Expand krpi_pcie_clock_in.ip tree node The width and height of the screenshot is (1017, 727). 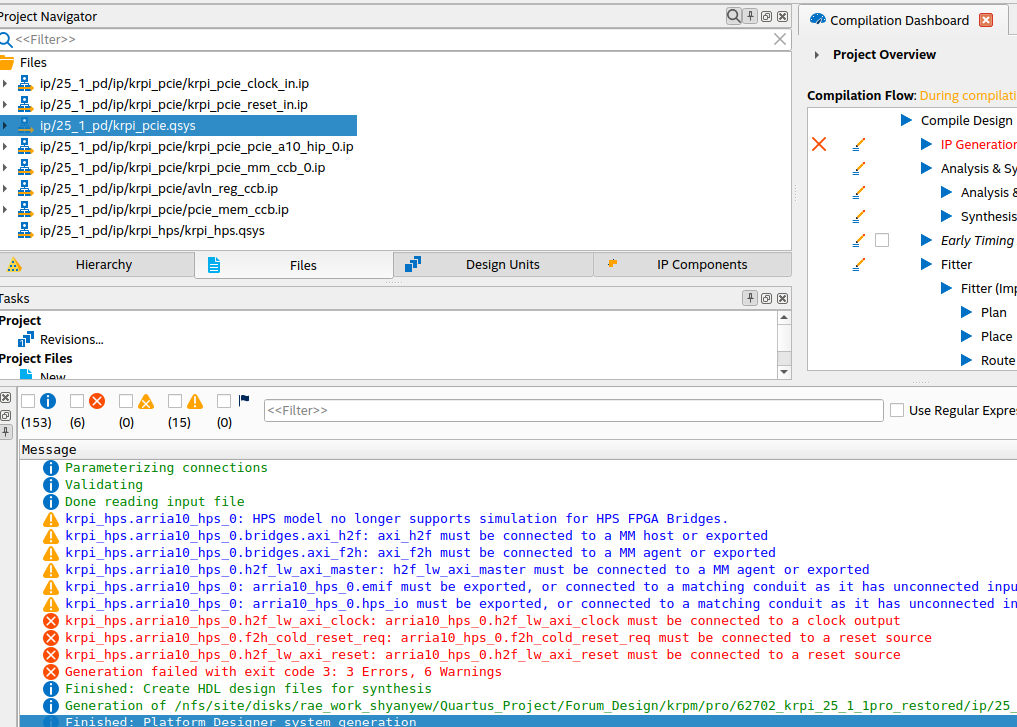(5, 84)
